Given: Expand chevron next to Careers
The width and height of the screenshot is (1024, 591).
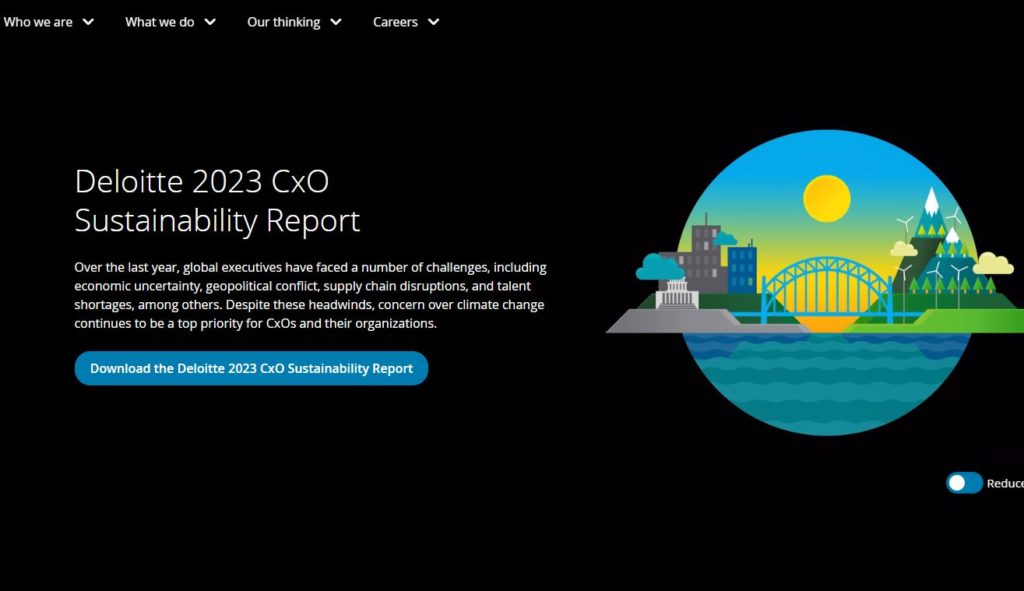Looking at the screenshot, I should coord(433,22).
